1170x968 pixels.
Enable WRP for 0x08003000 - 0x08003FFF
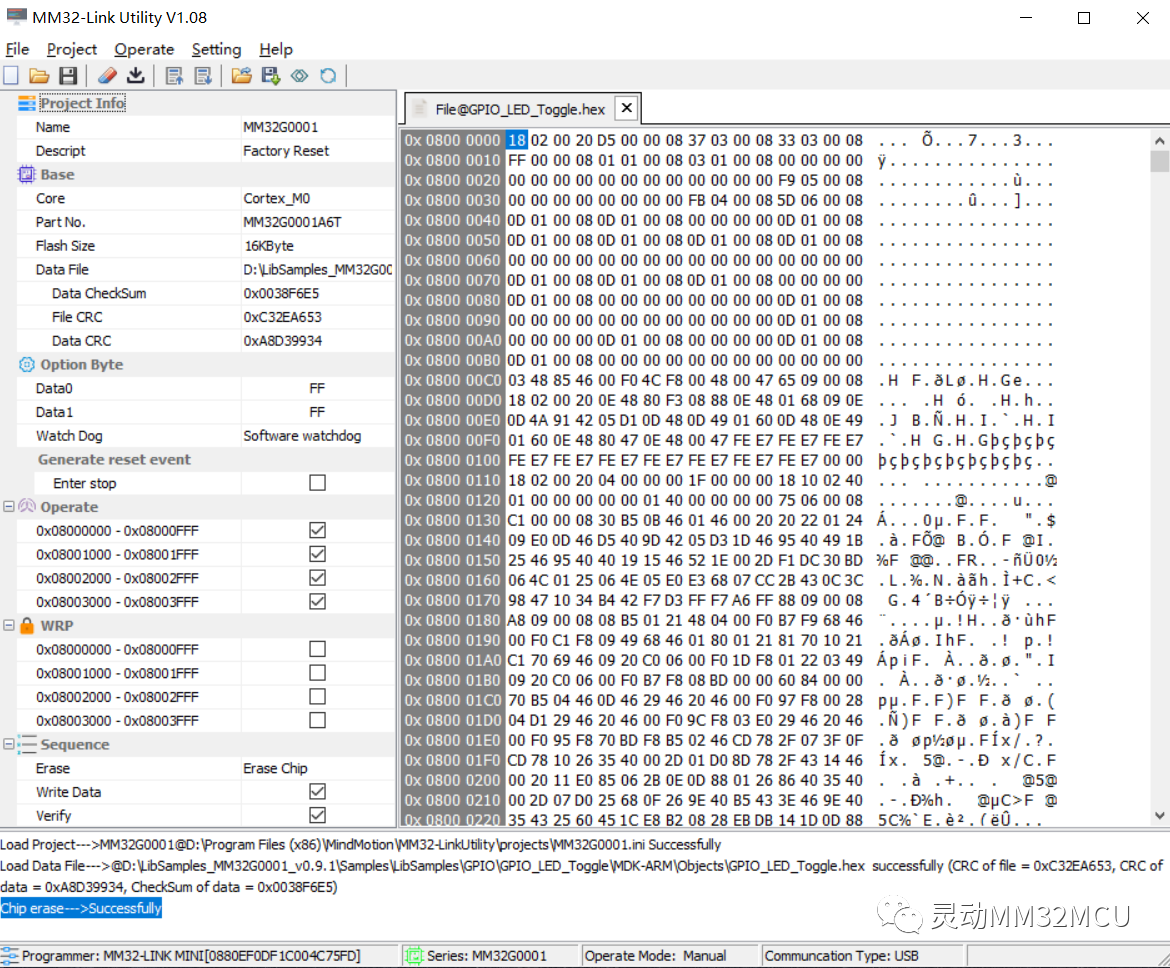[317, 720]
